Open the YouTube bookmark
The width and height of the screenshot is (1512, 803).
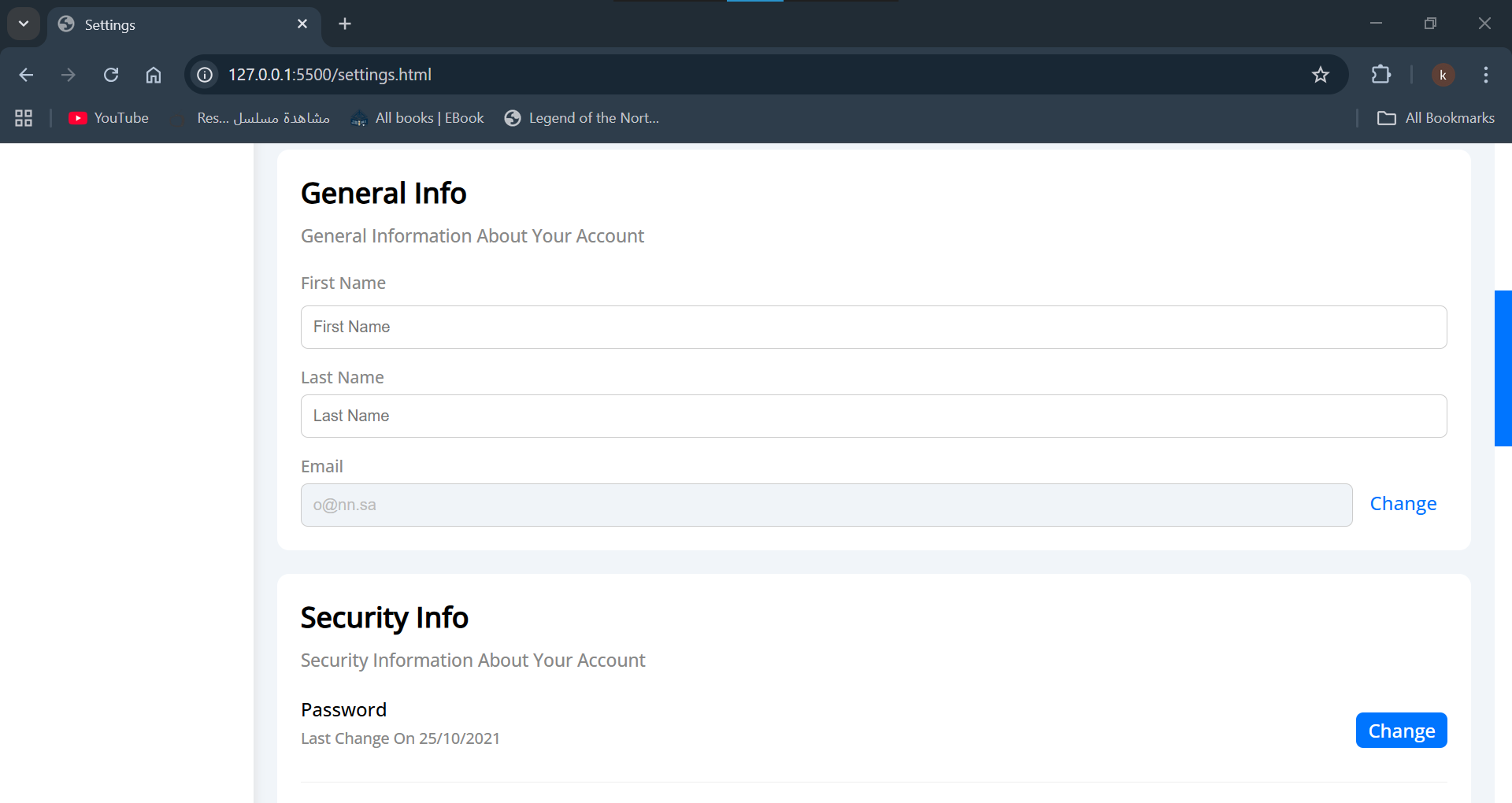point(109,118)
